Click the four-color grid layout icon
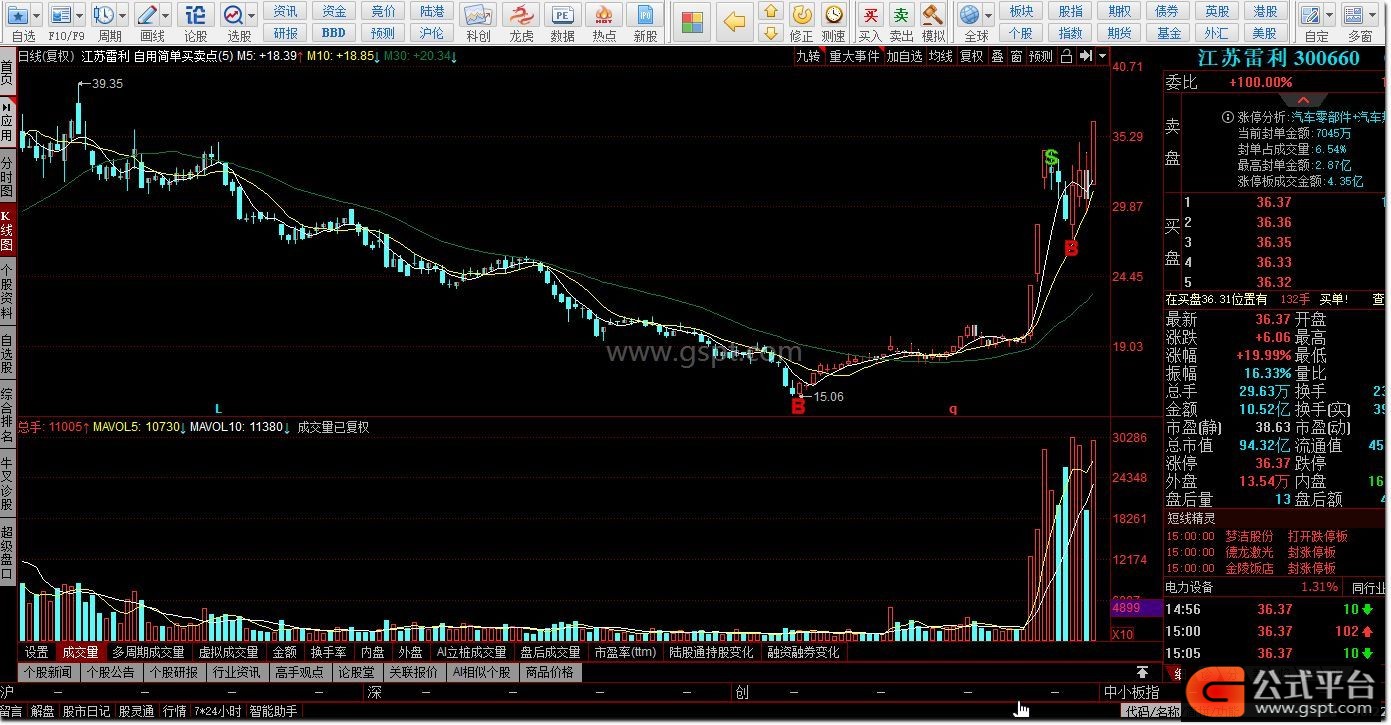Screen dimensions: 1391x725 [692, 22]
